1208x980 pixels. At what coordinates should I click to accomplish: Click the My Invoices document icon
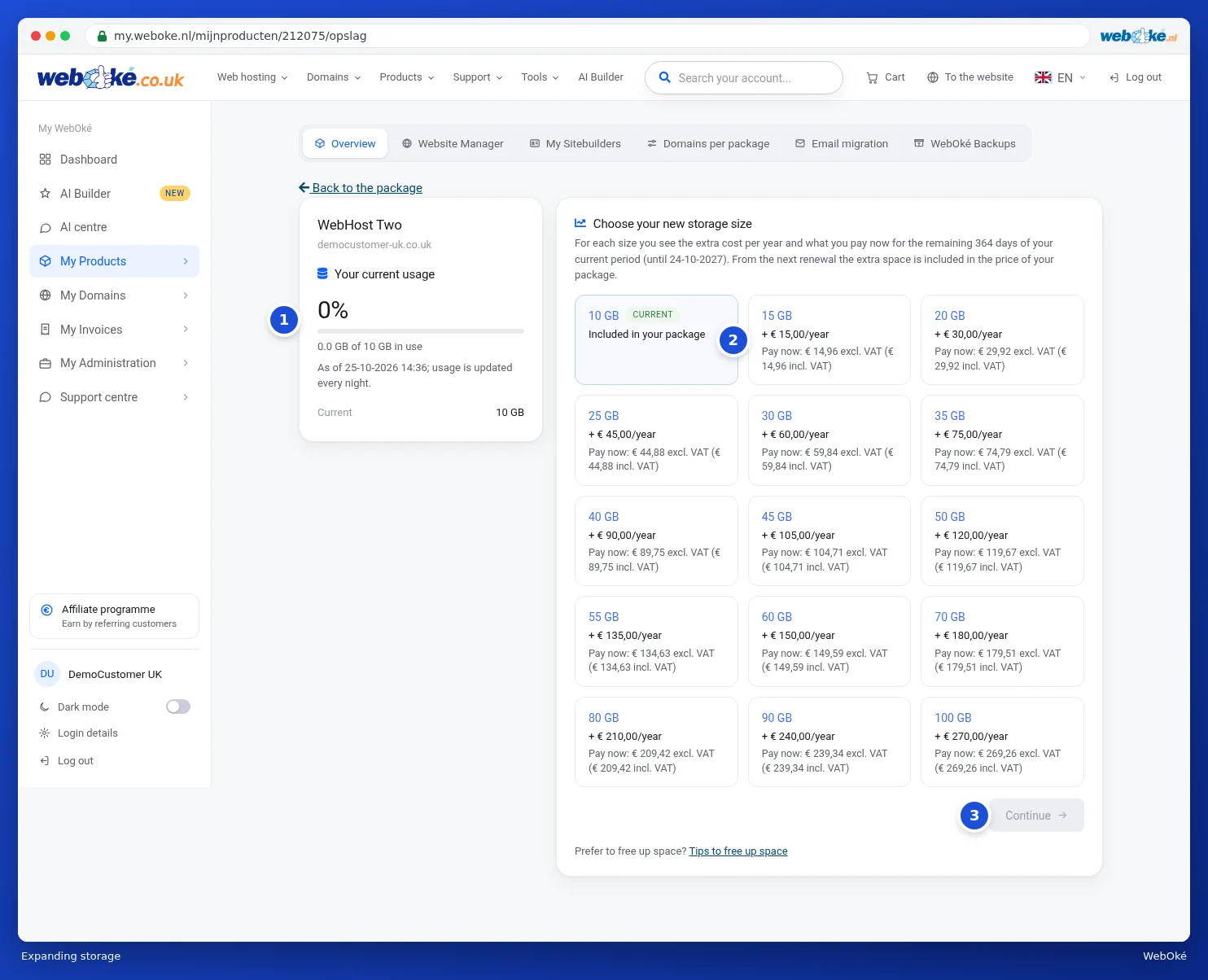tap(45, 330)
